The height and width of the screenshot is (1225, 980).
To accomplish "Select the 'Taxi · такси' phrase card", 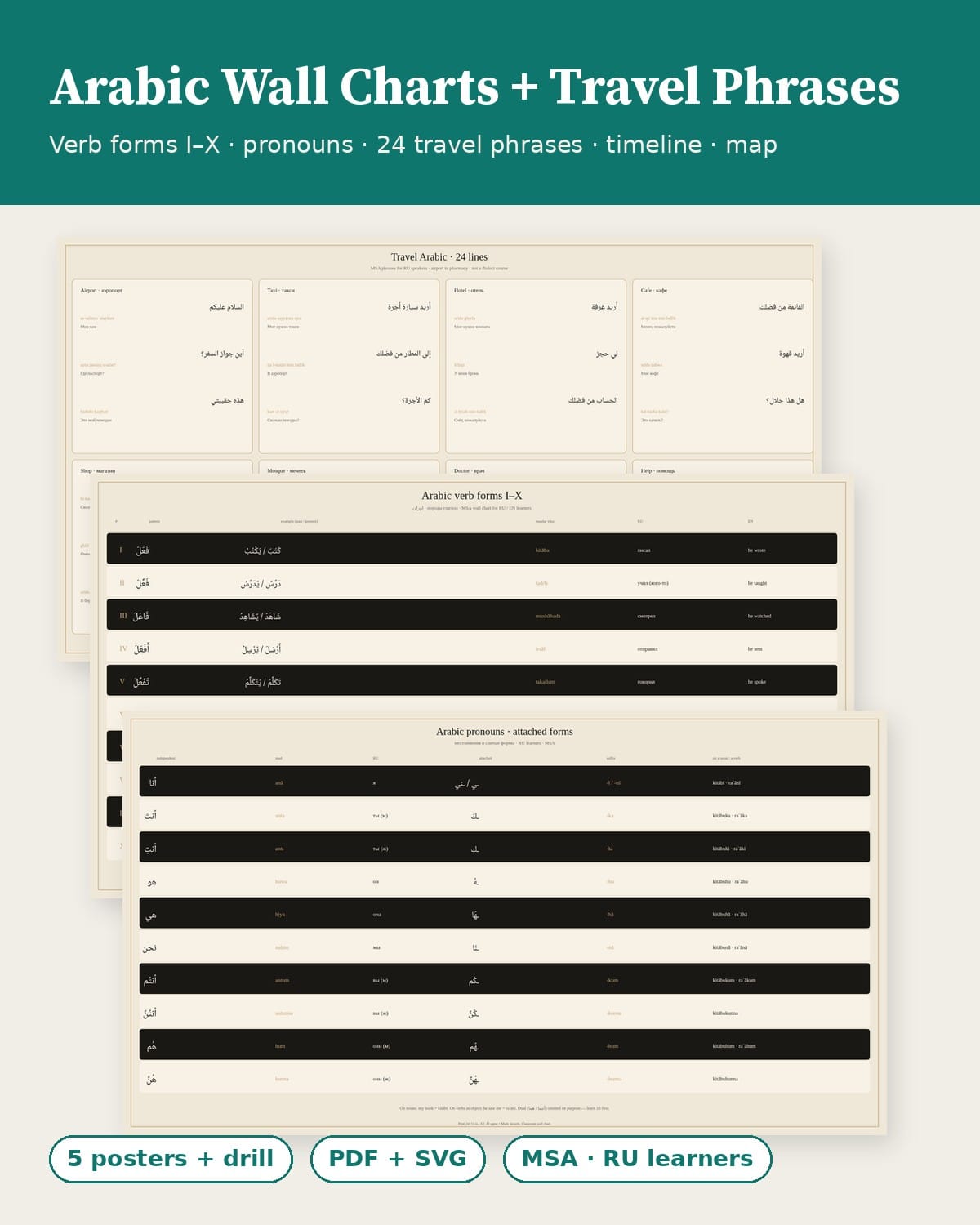I will click(x=349, y=367).
